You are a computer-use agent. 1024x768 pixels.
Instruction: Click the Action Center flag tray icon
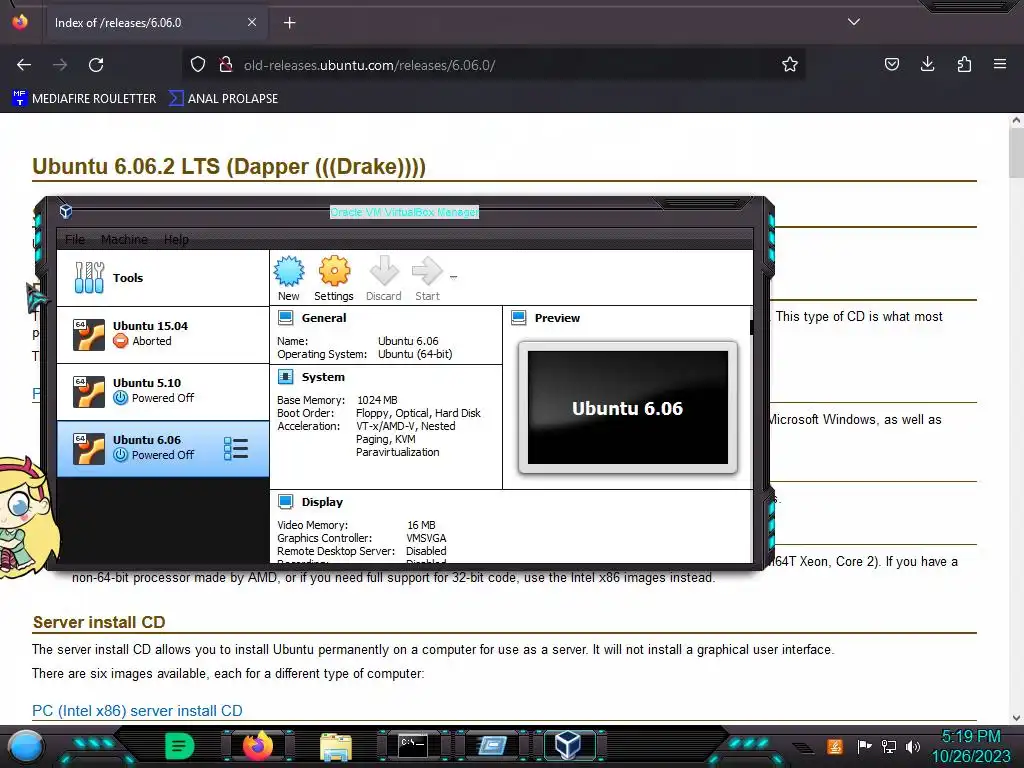[x=864, y=746]
